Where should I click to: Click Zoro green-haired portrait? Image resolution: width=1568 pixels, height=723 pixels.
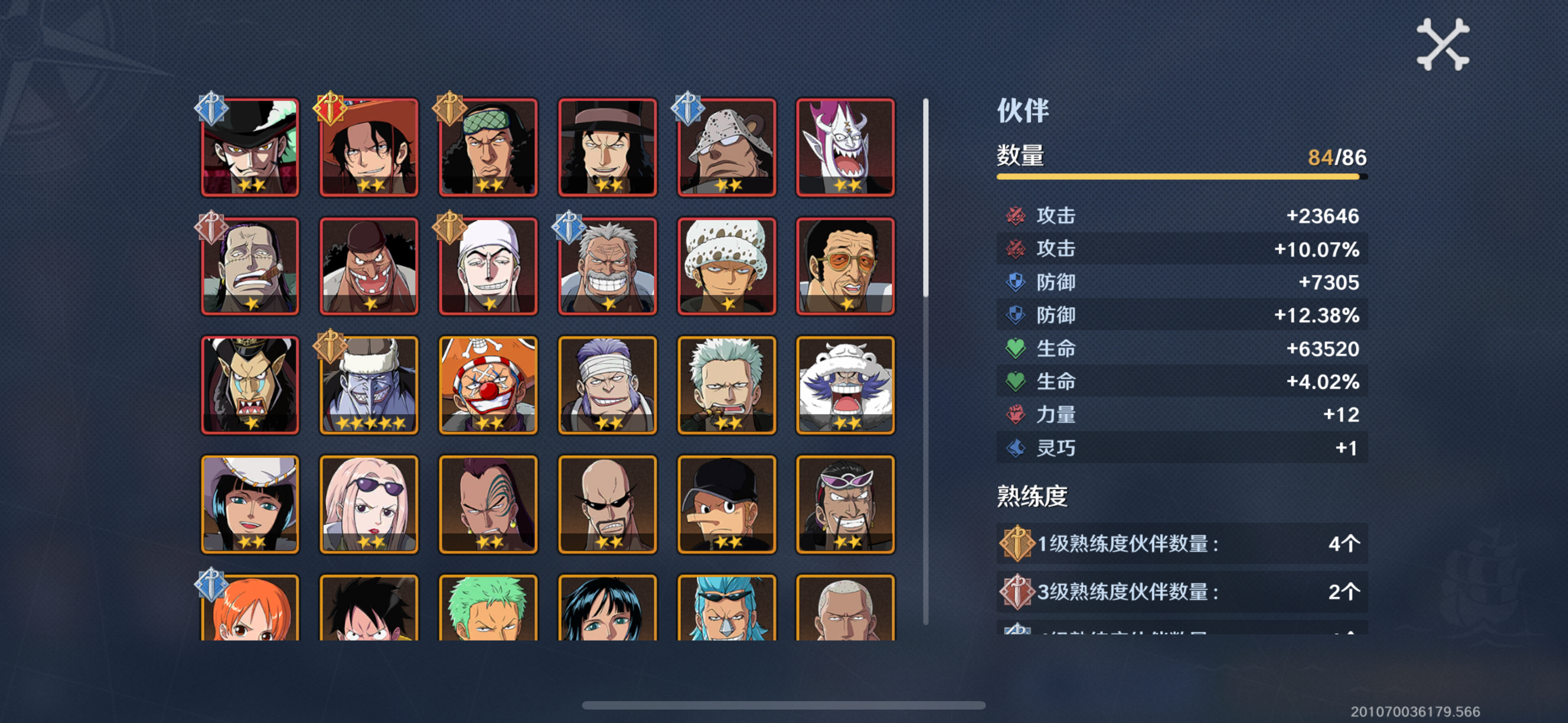point(488,608)
